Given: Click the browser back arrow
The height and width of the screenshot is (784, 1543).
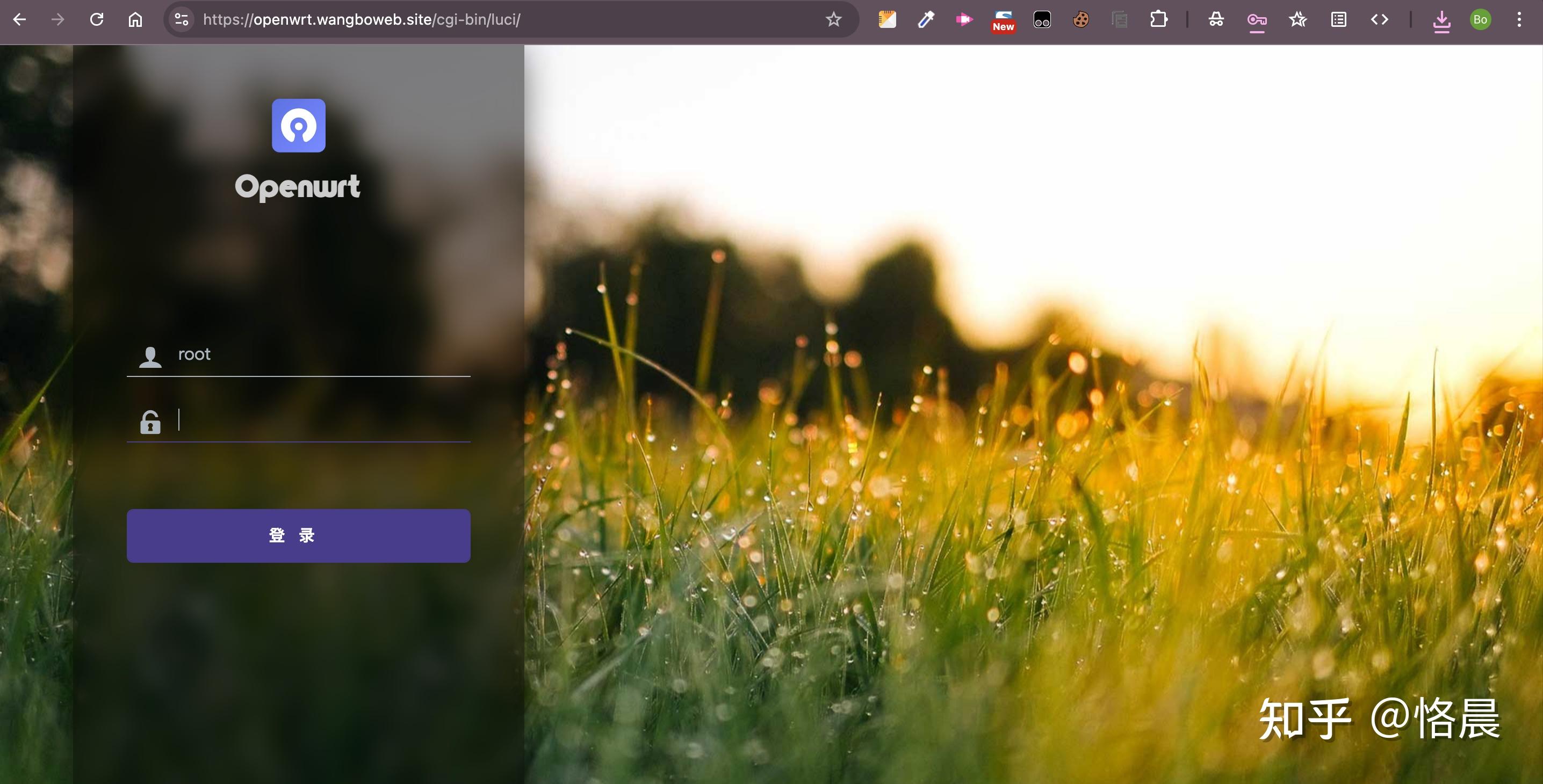Looking at the screenshot, I should coord(19,20).
